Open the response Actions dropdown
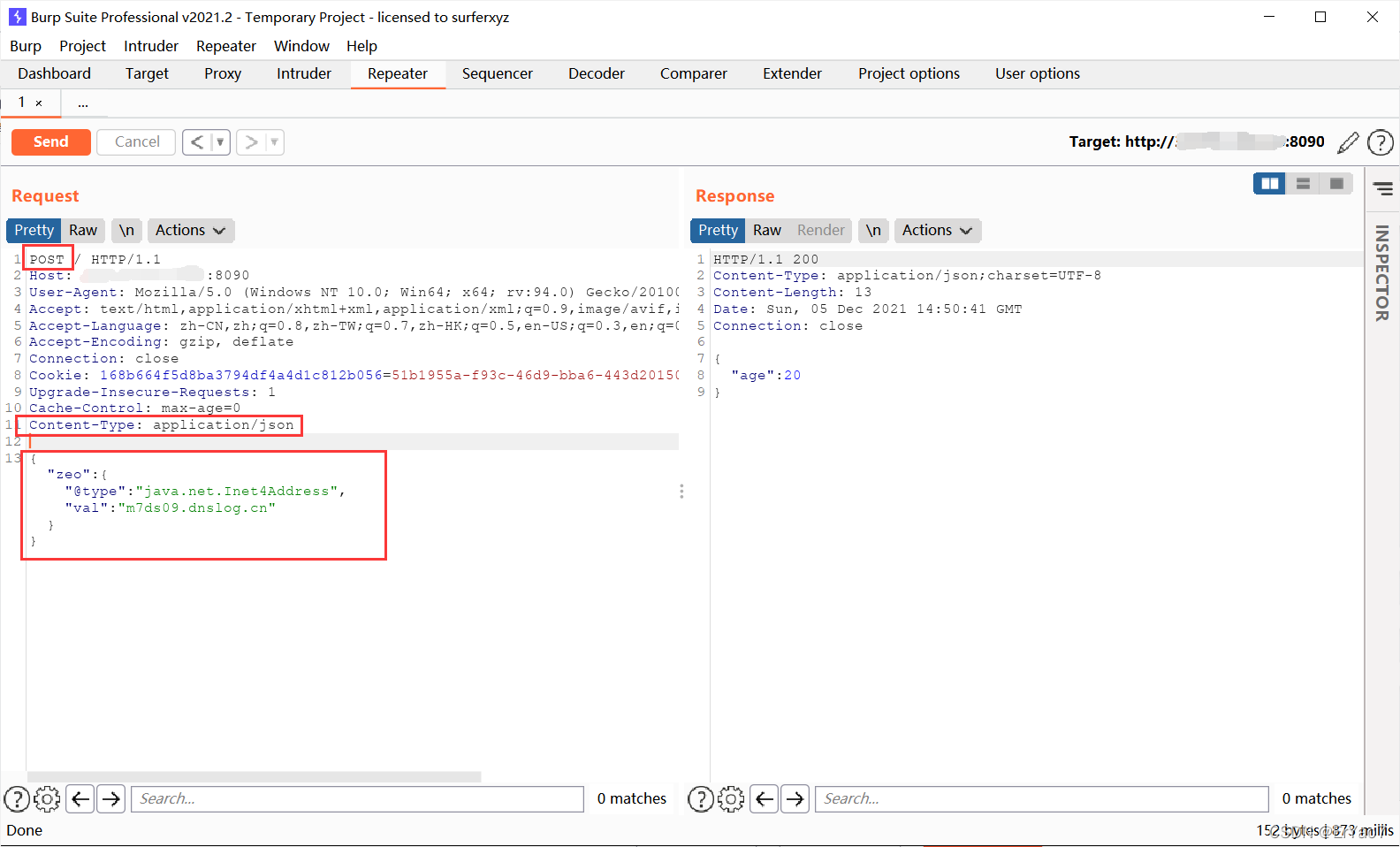 coord(937,230)
